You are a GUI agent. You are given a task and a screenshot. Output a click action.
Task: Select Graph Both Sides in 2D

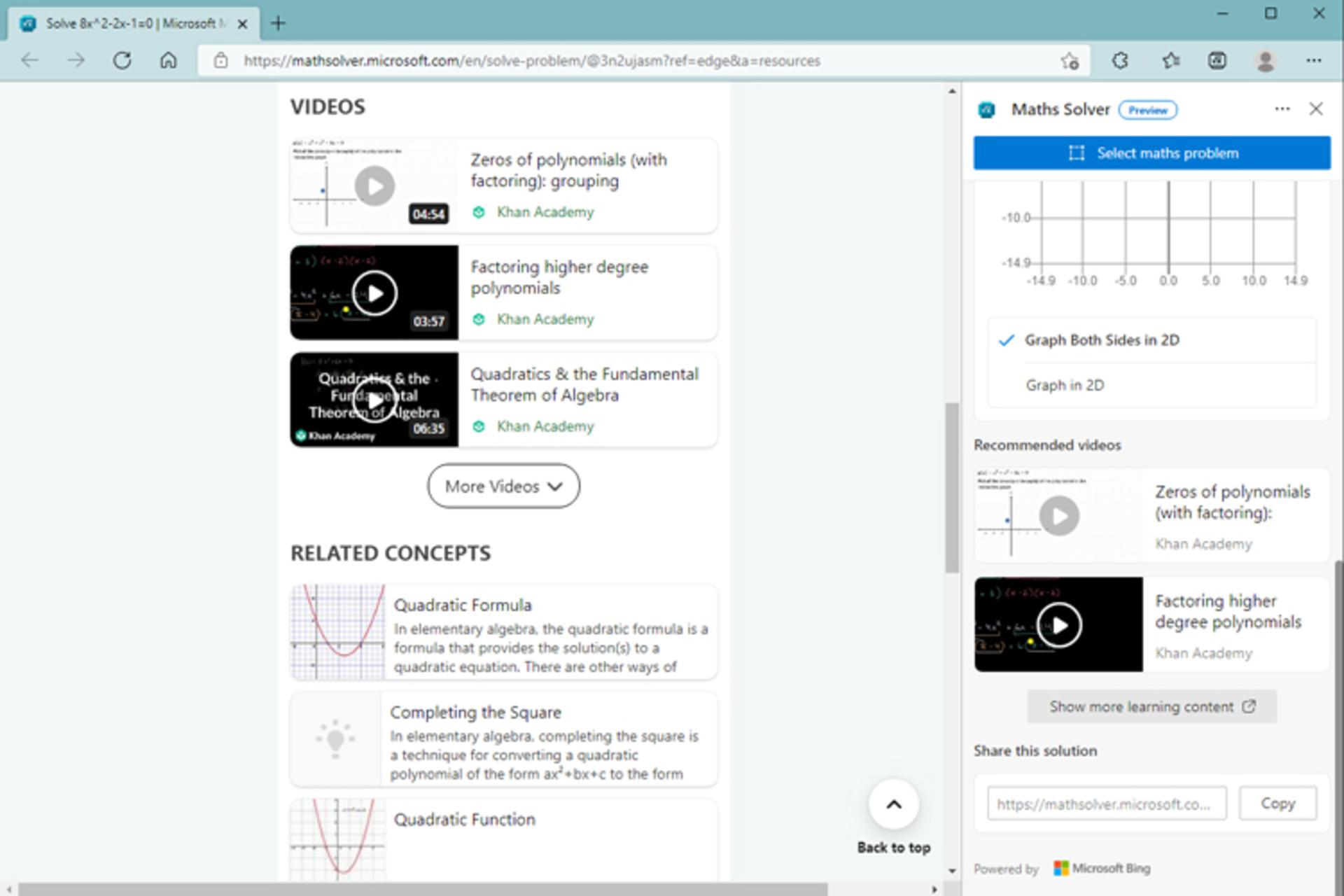point(1151,340)
